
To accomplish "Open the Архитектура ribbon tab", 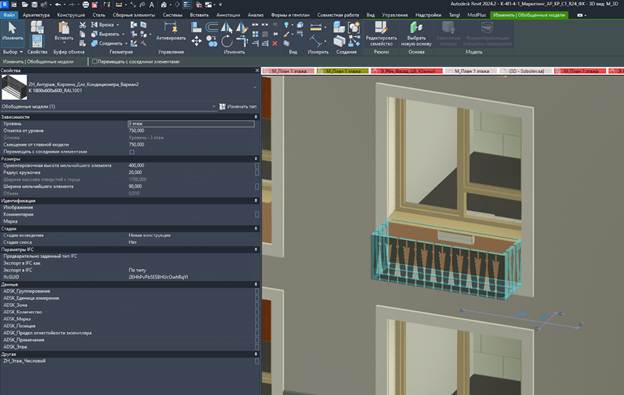I will tap(36, 15).
